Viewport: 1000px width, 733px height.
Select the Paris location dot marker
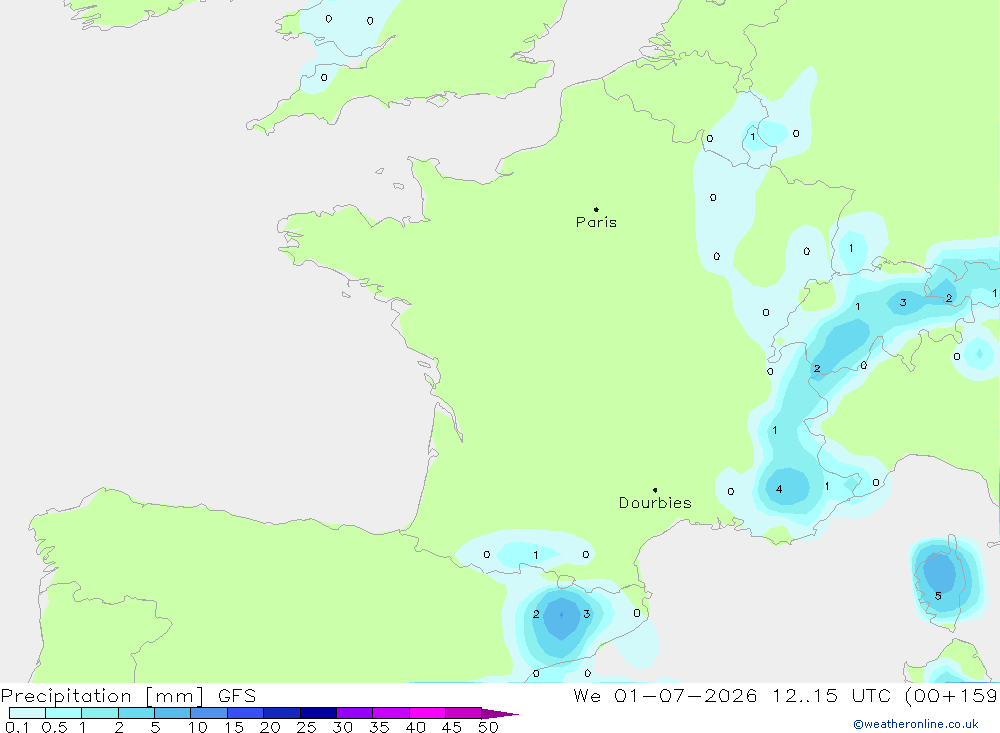[x=596, y=209]
